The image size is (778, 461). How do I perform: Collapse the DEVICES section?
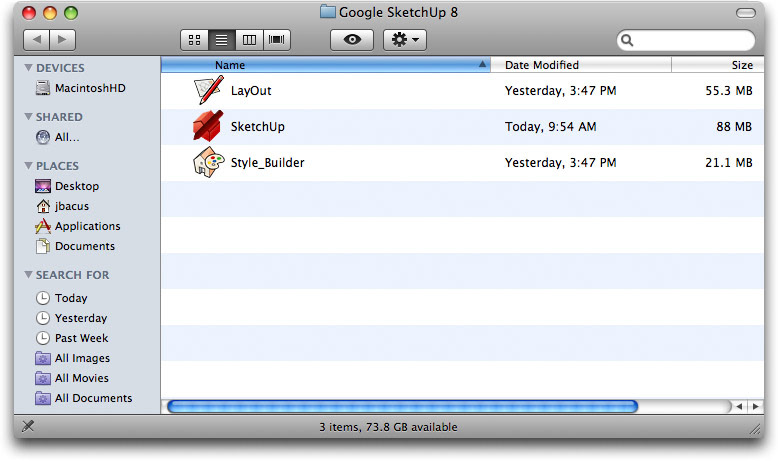click(x=28, y=67)
